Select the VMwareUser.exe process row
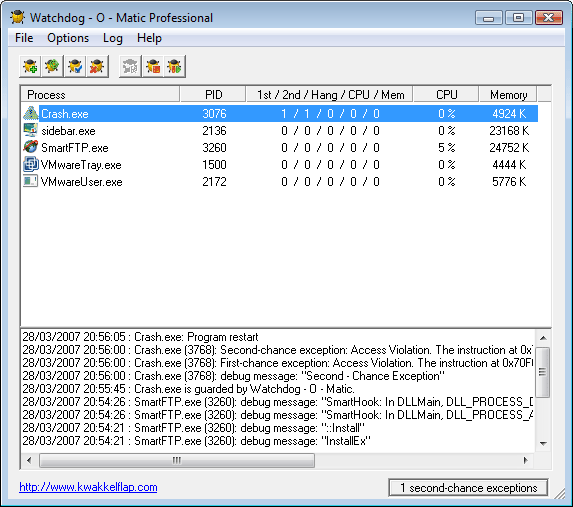Image resolution: width=573 pixels, height=507 pixels. point(280,182)
